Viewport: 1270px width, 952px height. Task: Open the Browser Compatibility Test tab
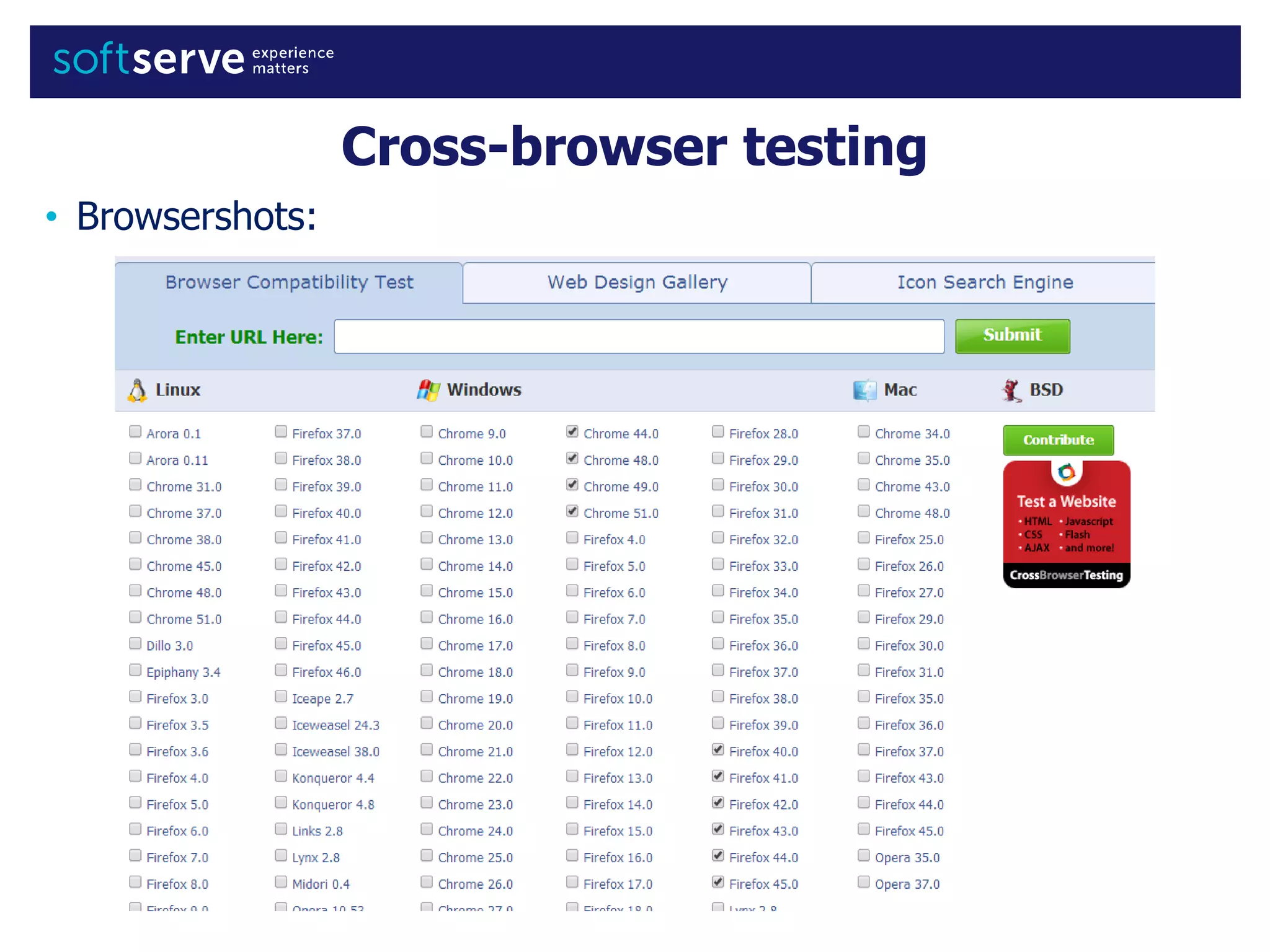(289, 283)
